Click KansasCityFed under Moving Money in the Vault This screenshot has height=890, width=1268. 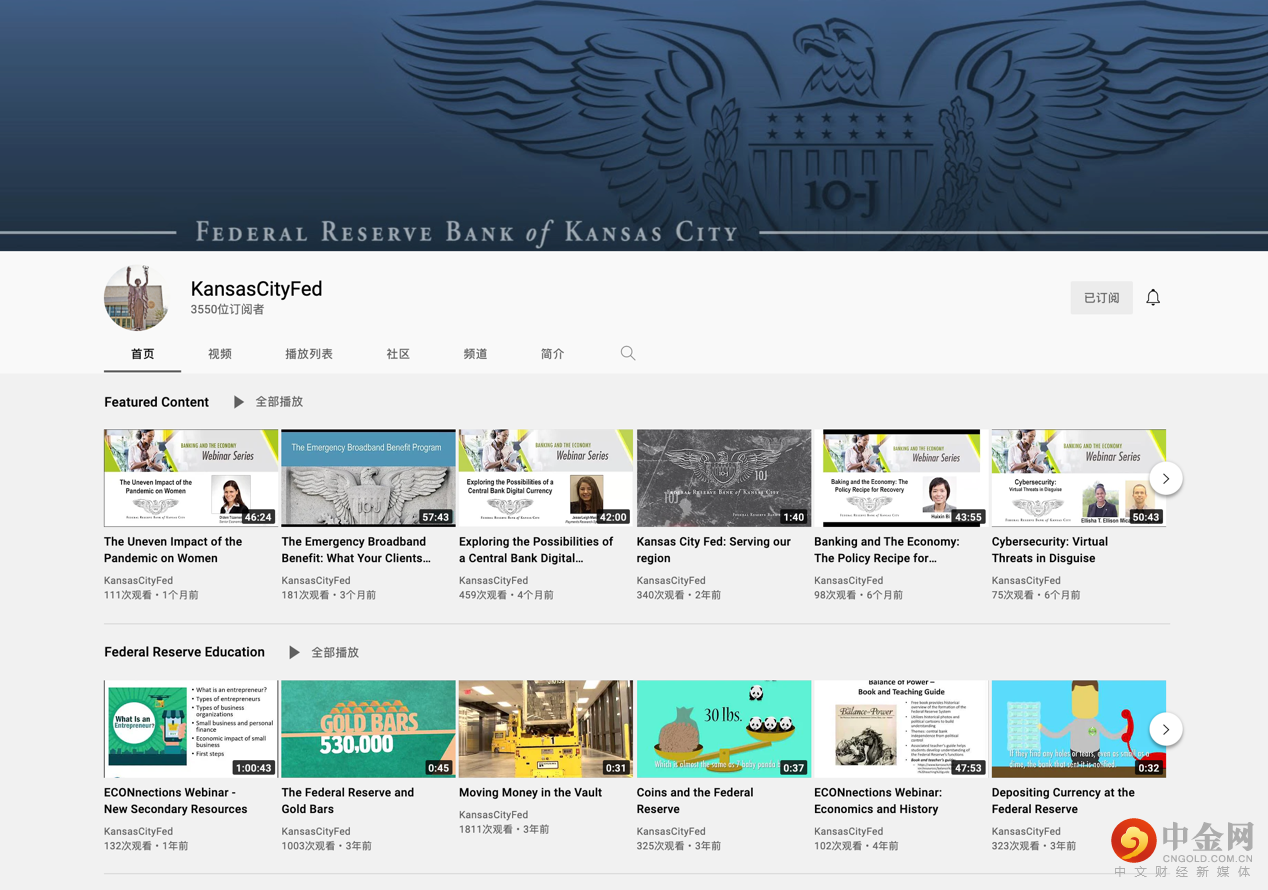point(493,815)
